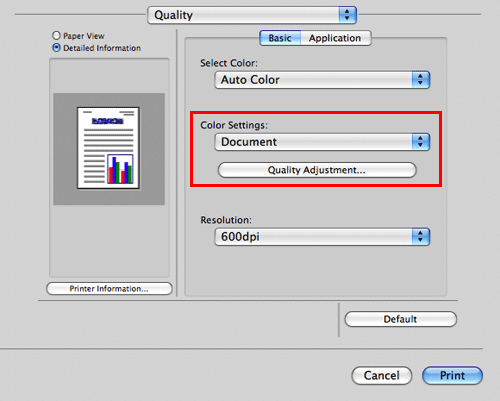Cancel the print dialog
The image size is (500, 401).
[382, 375]
